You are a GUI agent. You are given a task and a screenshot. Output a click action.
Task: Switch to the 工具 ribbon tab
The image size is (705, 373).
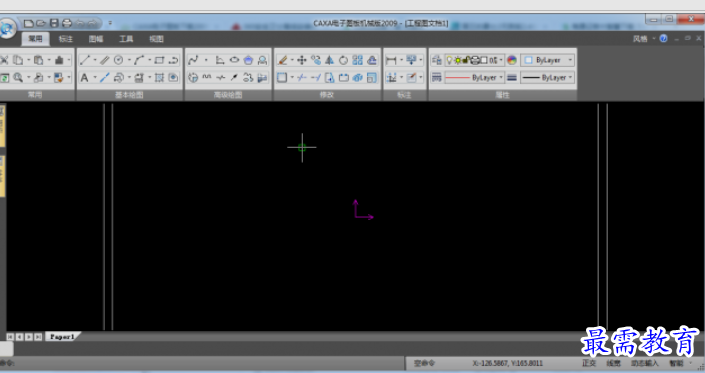126,39
